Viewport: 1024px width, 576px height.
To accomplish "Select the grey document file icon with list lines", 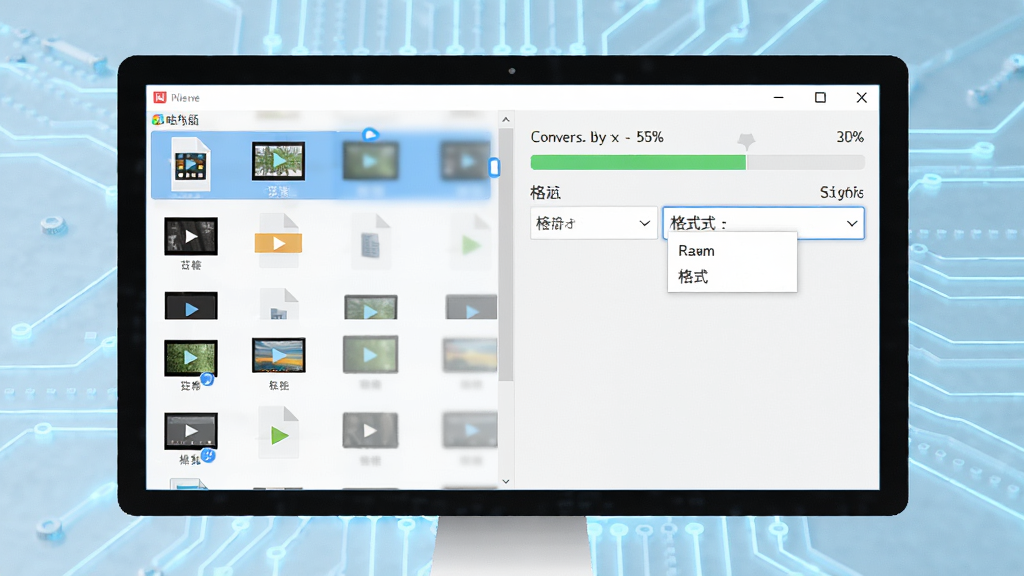I will (x=370, y=242).
